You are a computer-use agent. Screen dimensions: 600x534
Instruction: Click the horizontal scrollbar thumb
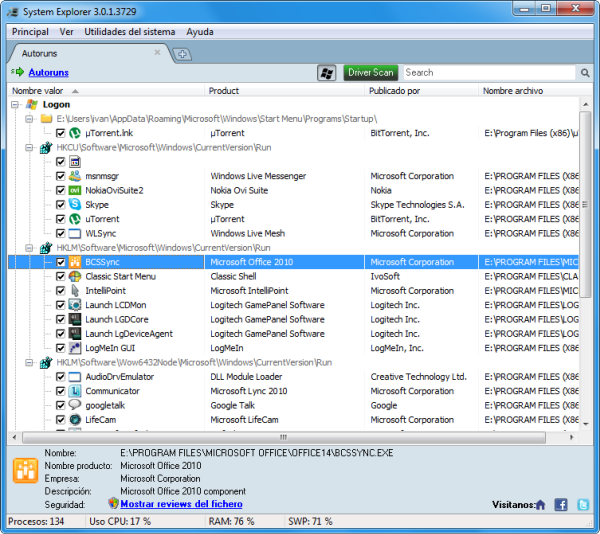[x=284, y=437]
